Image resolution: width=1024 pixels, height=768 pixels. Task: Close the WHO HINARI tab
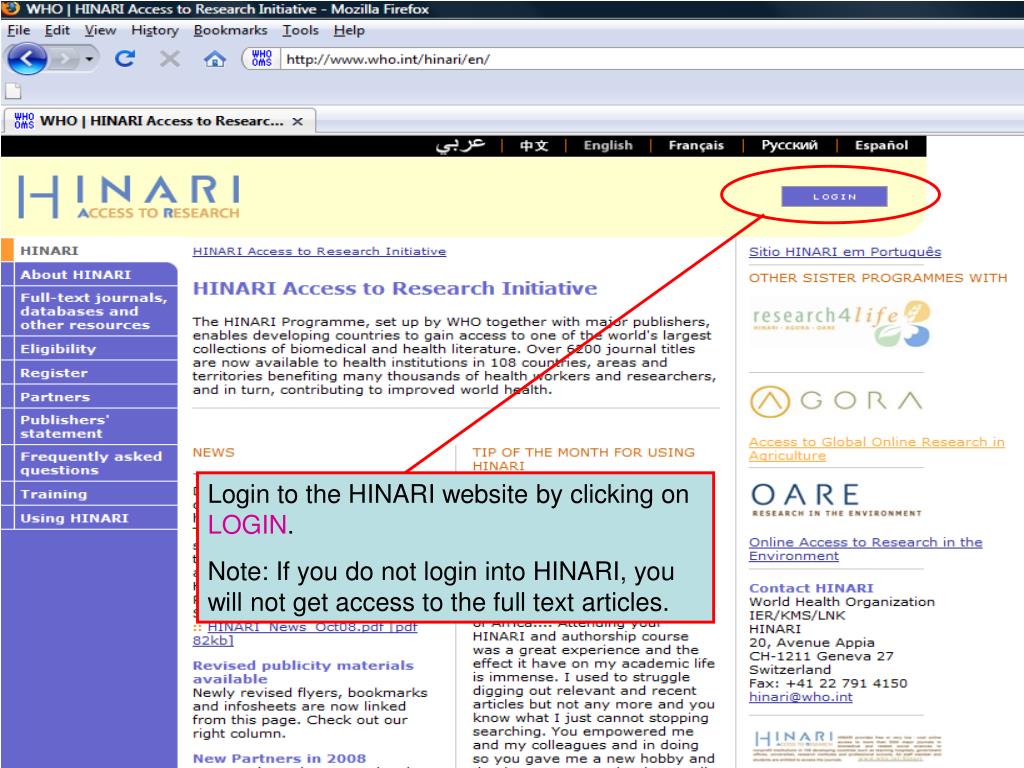point(297,121)
